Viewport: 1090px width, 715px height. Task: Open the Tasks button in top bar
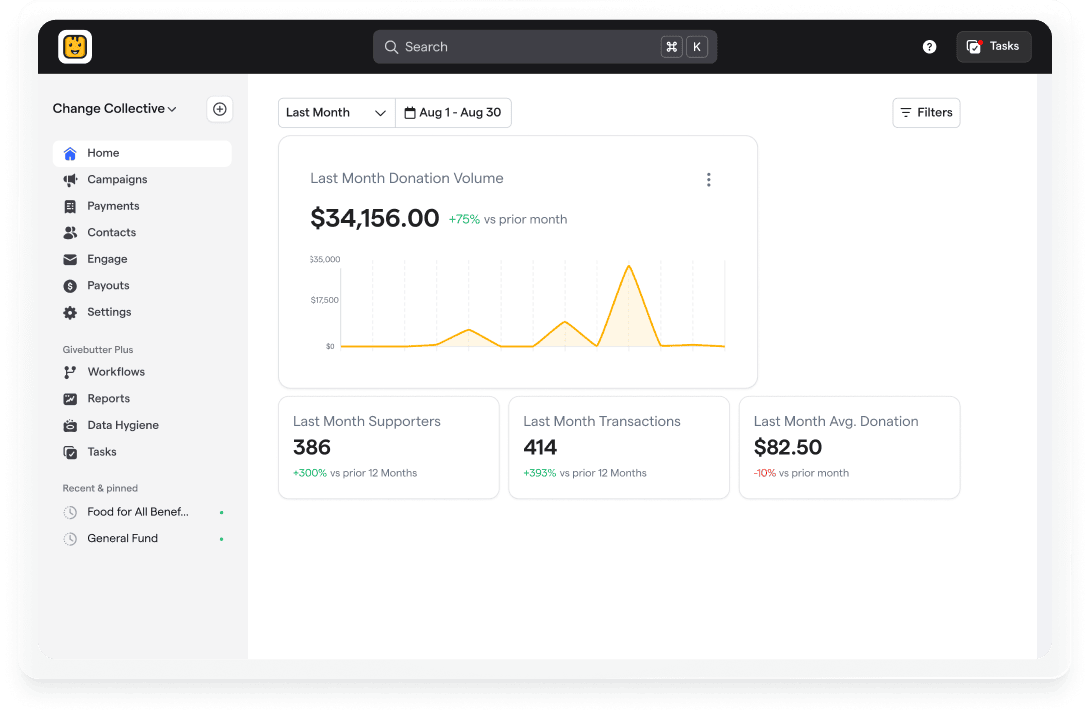click(993, 47)
